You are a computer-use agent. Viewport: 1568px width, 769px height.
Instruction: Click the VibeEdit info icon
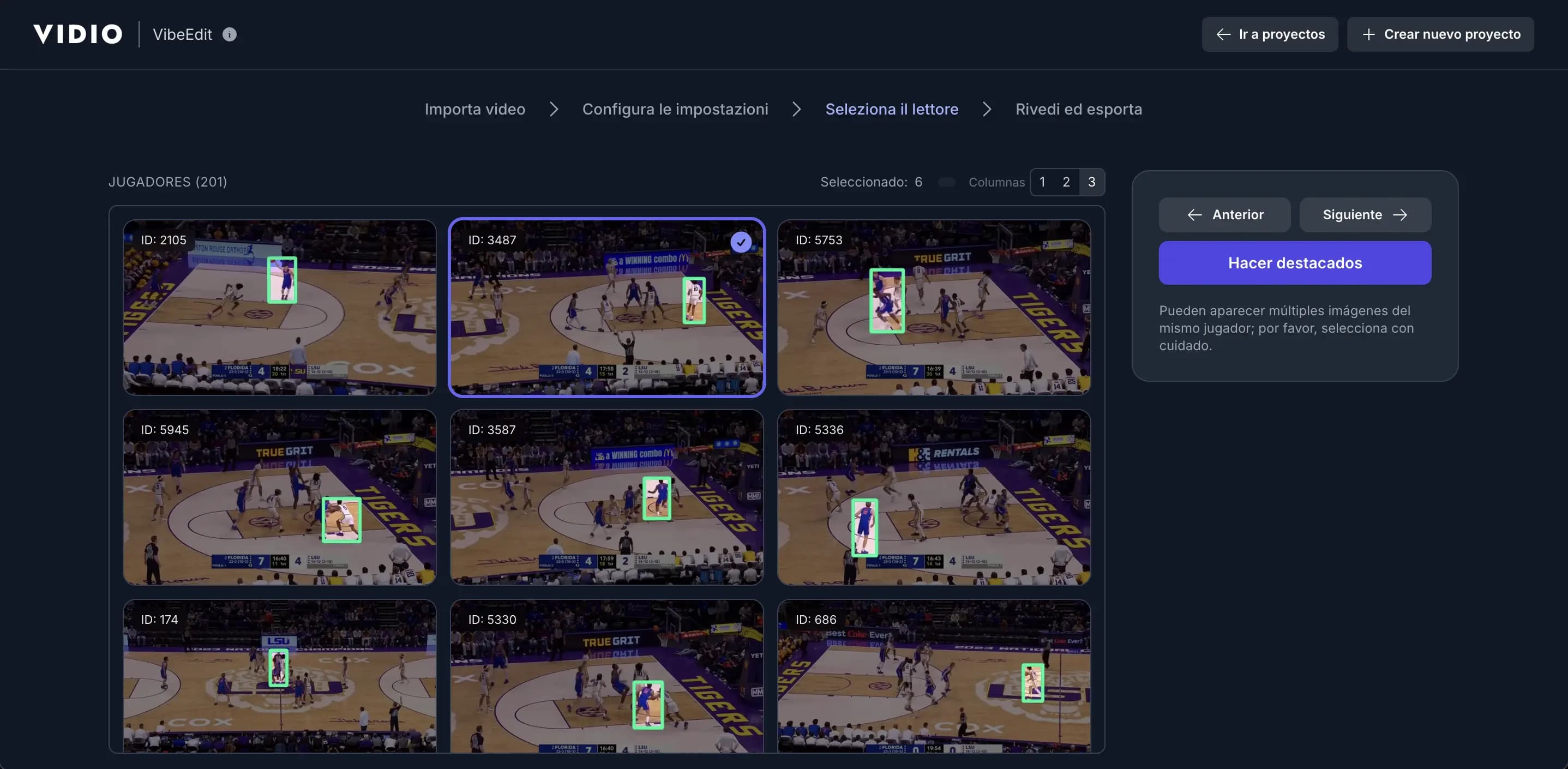(230, 34)
